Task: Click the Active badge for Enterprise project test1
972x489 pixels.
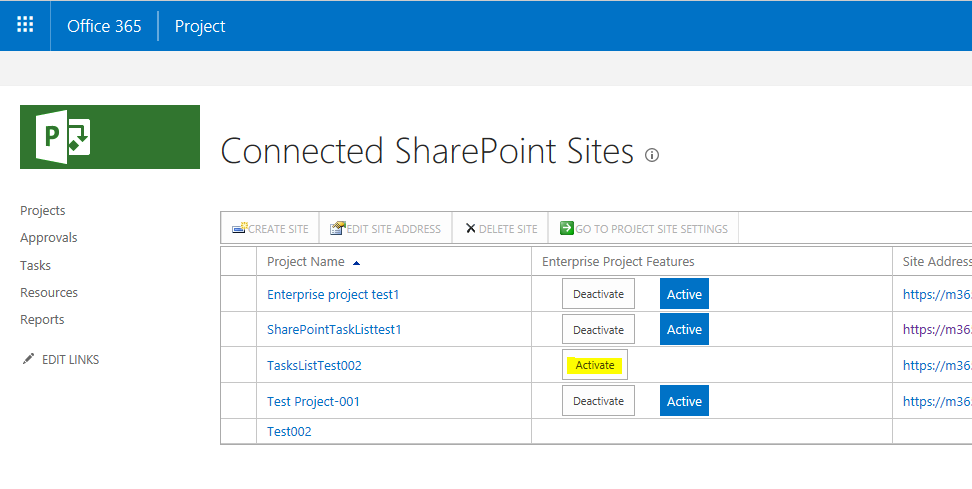Action: click(x=684, y=294)
